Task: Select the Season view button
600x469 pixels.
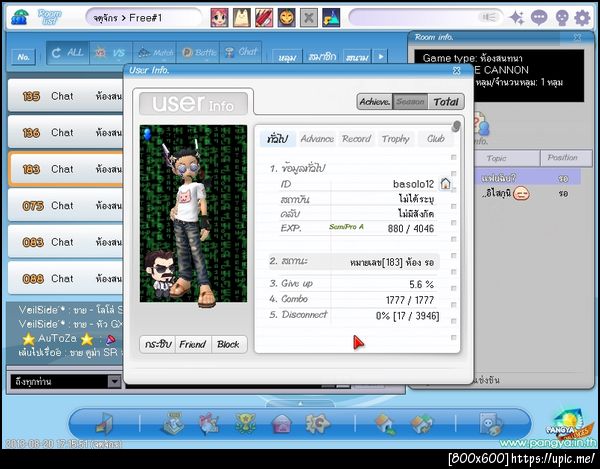Action: click(x=410, y=102)
